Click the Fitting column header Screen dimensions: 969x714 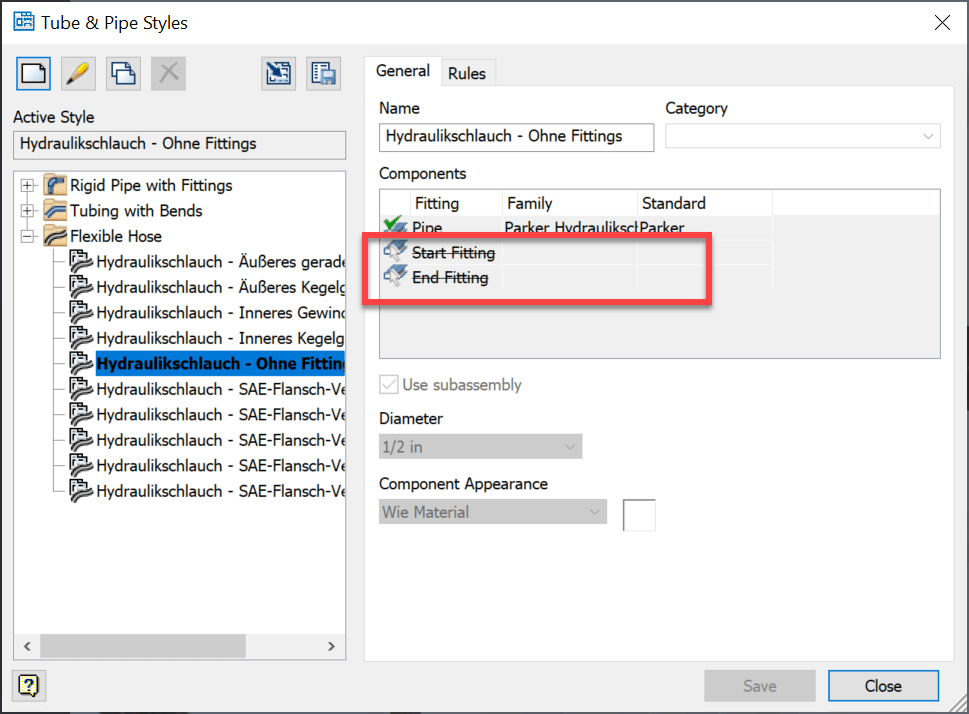456,203
